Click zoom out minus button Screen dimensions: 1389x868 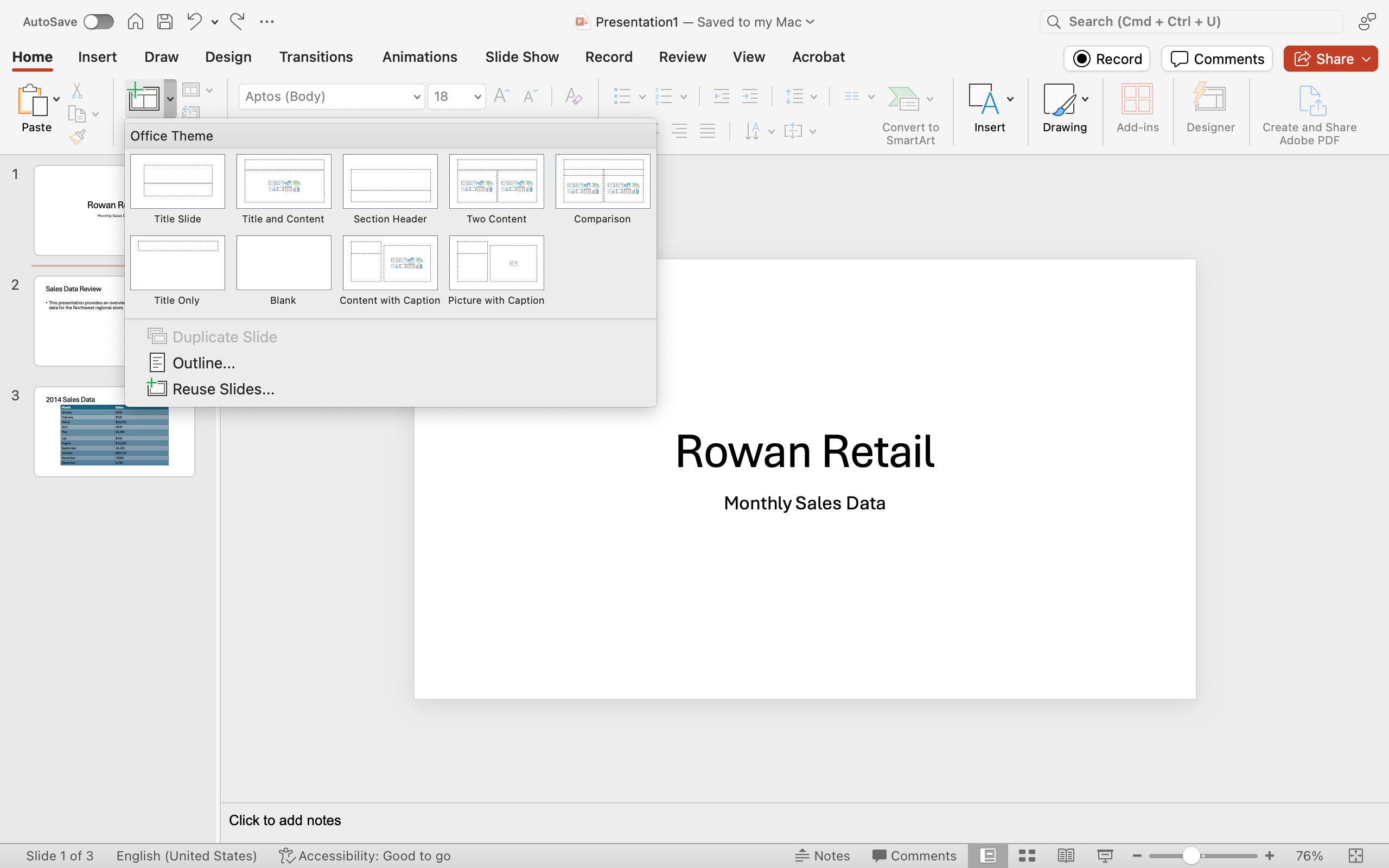tap(1137, 856)
